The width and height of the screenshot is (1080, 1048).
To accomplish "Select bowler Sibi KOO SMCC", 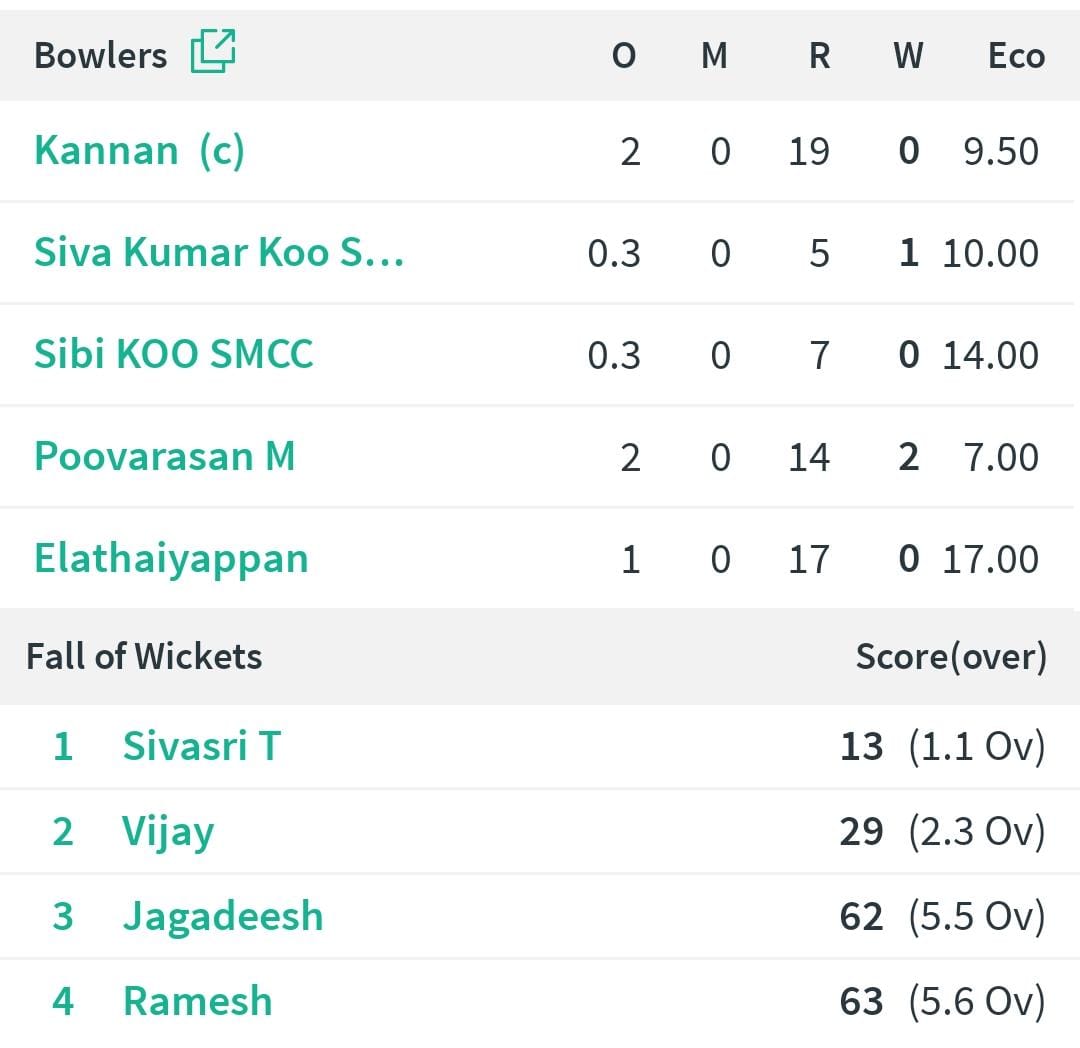I will point(174,354).
